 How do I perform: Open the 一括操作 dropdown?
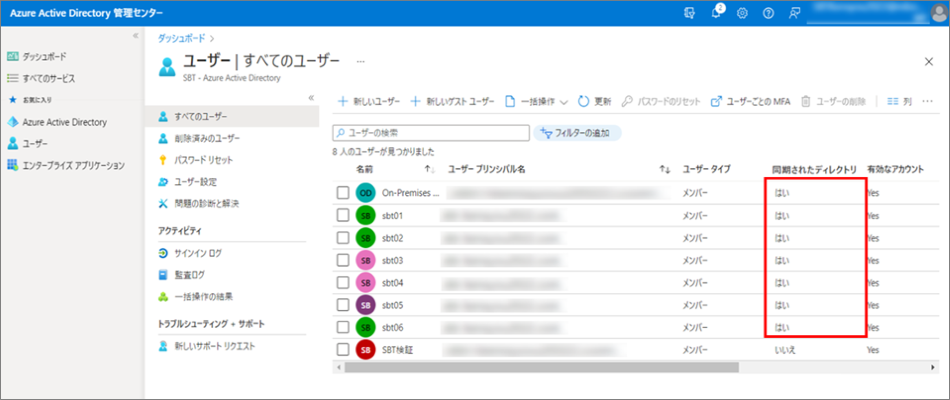[536, 102]
